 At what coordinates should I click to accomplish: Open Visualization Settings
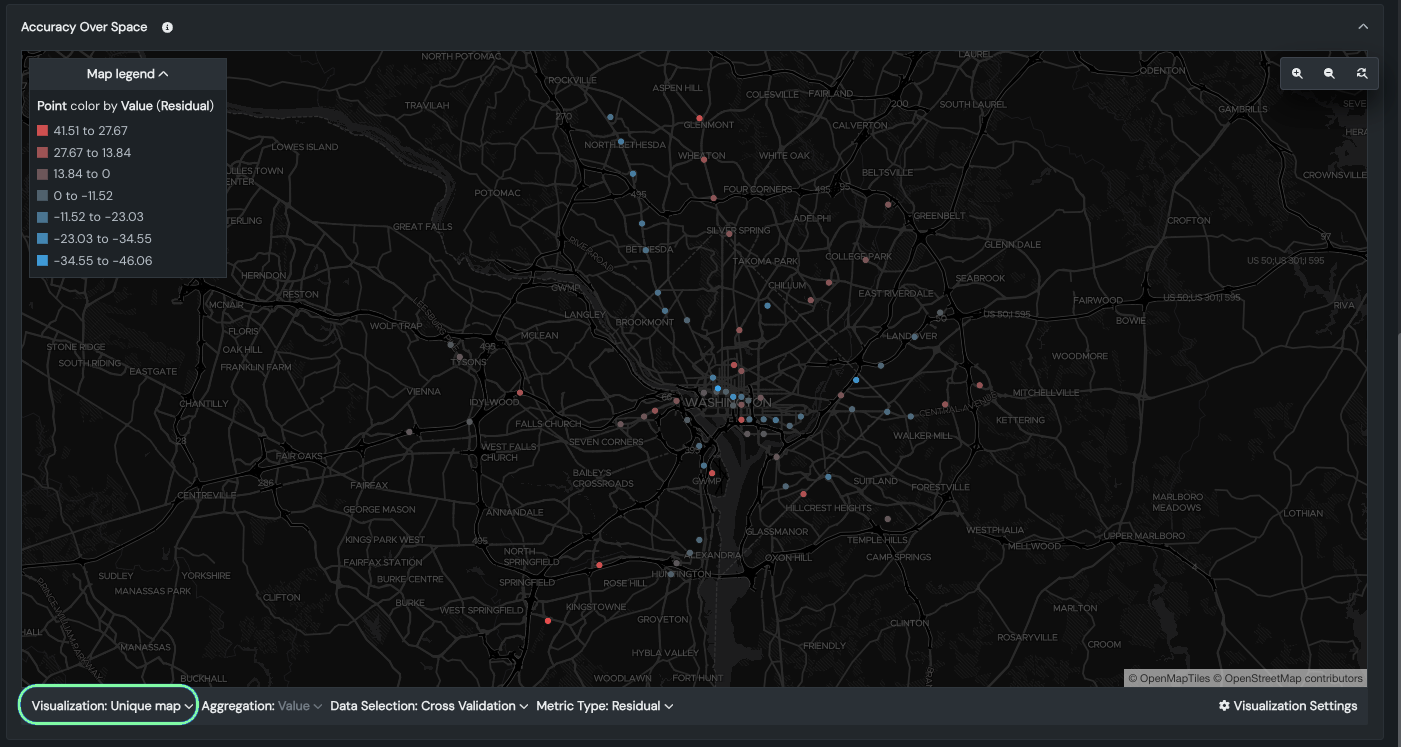point(1295,706)
